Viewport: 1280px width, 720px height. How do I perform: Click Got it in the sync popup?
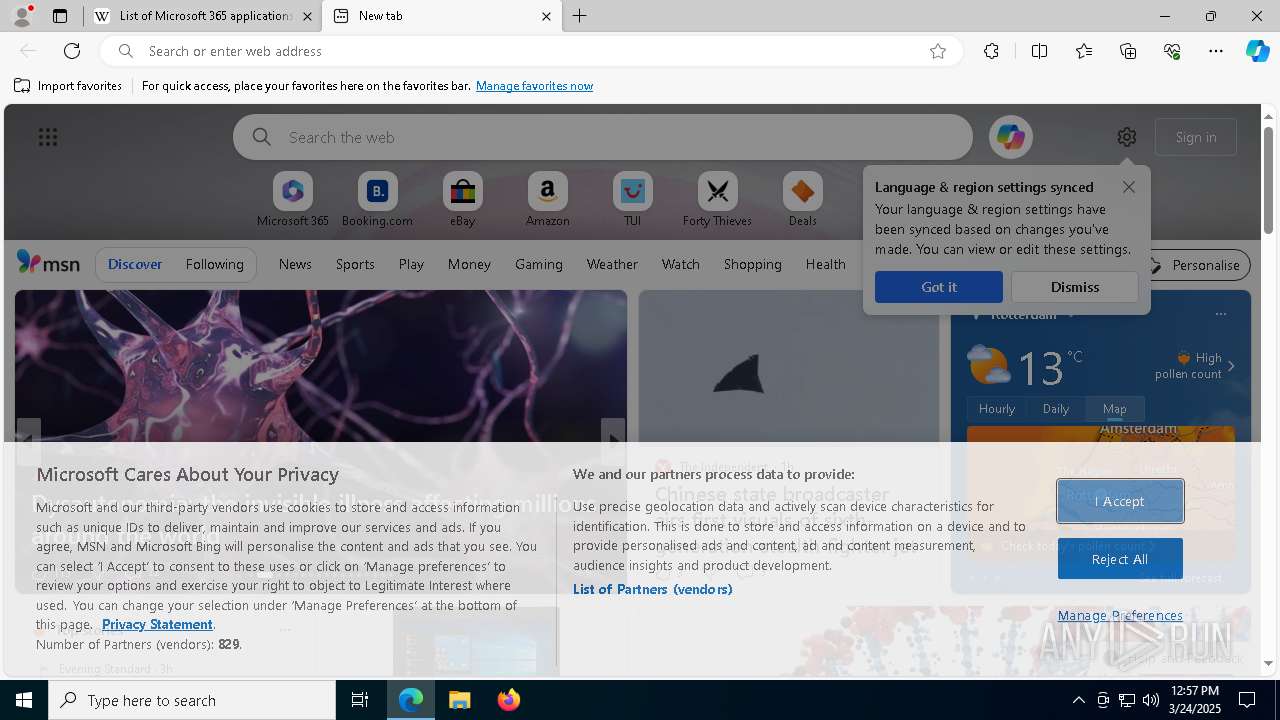pyautogui.click(x=938, y=287)
